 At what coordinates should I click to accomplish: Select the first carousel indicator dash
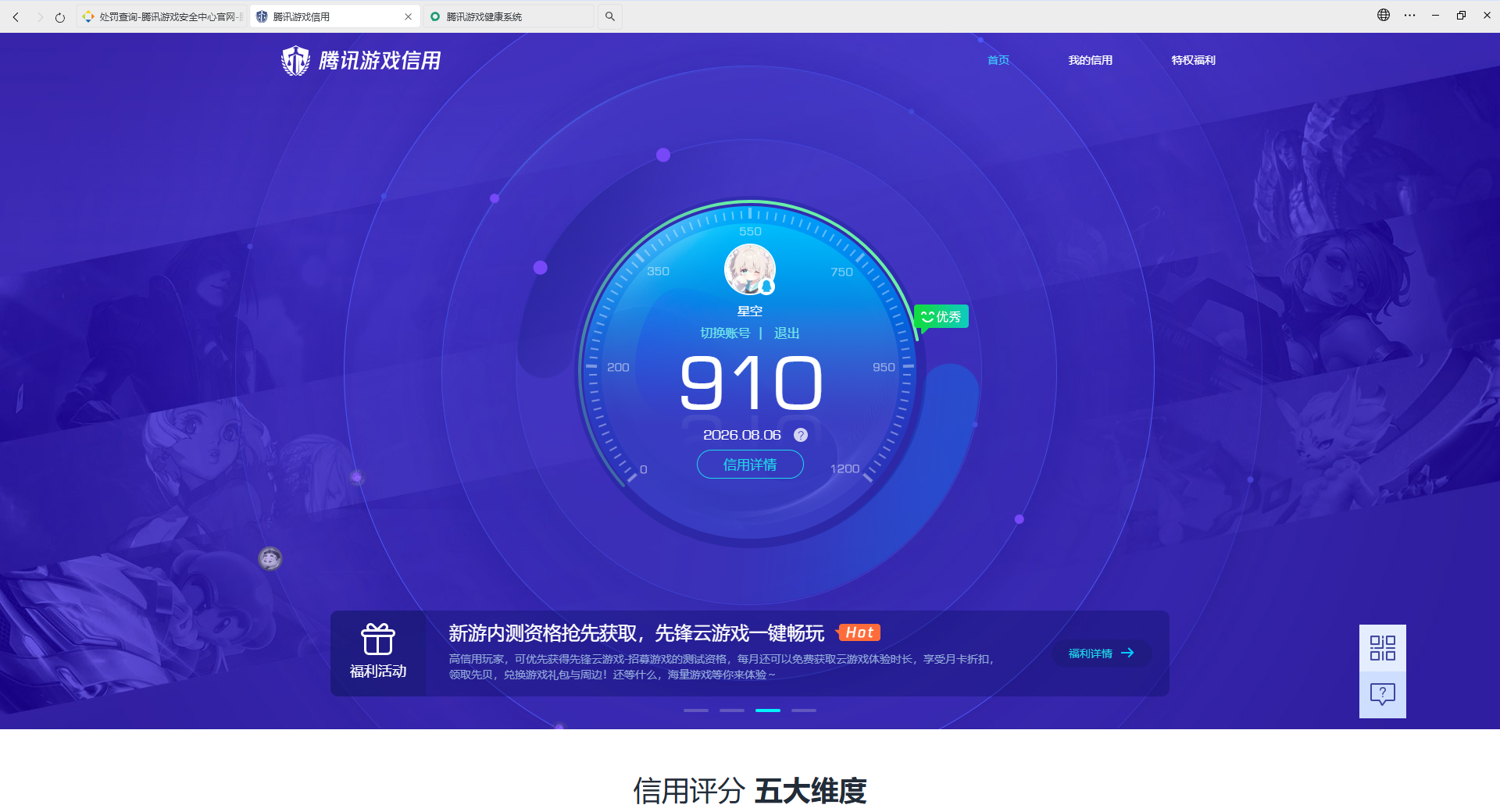[696, 710]
